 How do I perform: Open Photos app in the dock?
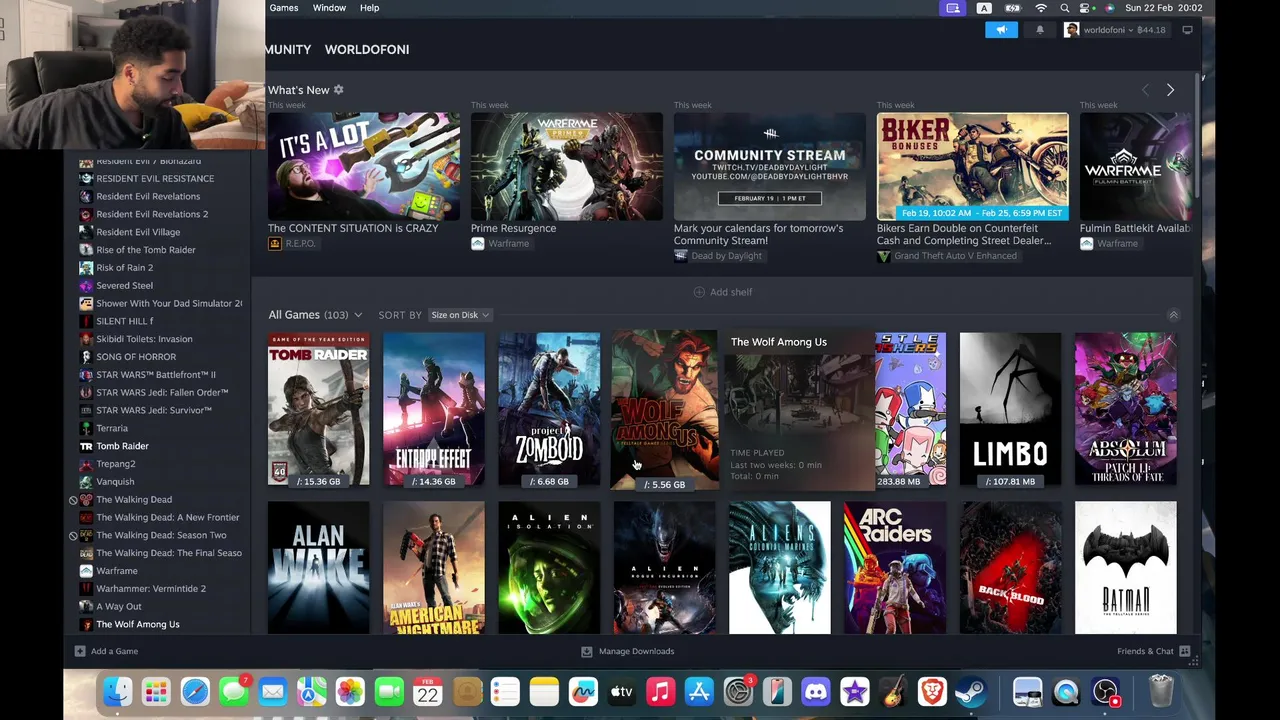[x=350, y=692]
